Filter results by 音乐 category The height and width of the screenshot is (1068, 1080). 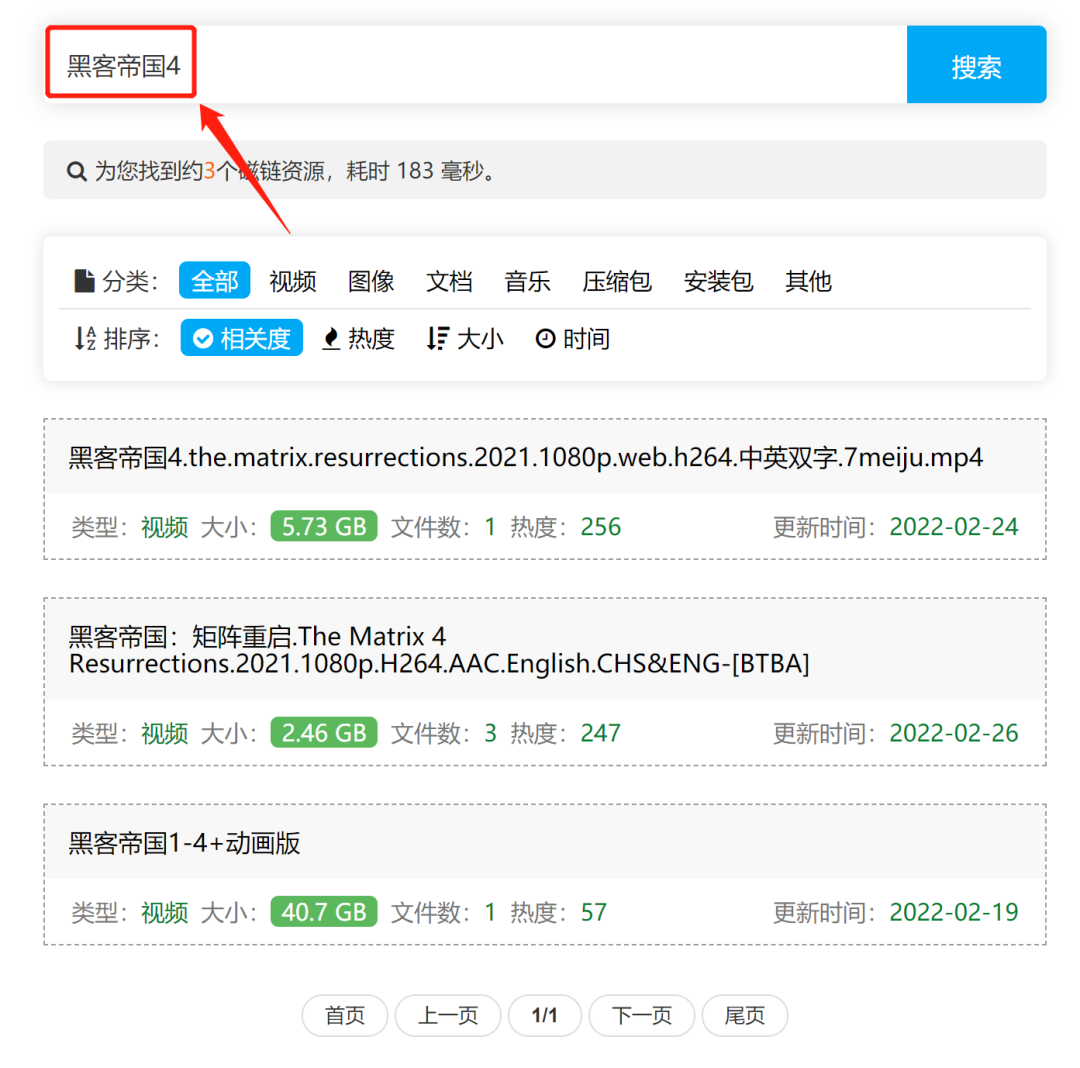(x=527, y=281)
